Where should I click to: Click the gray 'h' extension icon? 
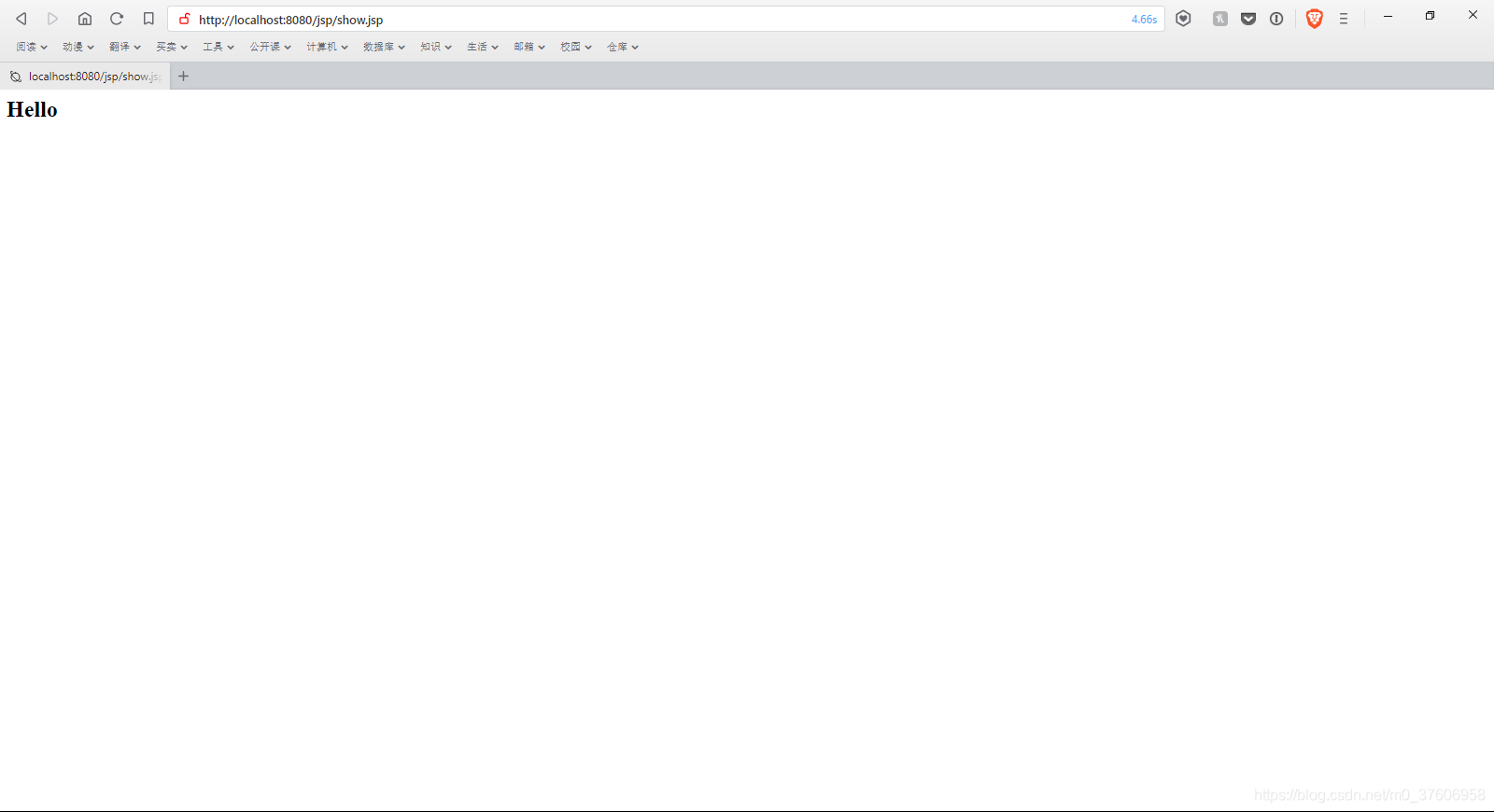[x=1219, y=19]
